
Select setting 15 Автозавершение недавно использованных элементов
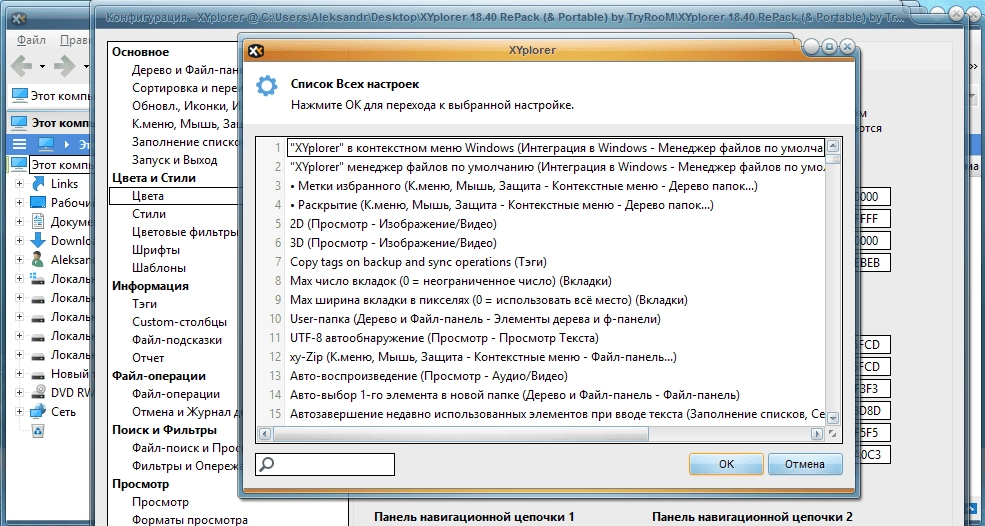(556, 414)
